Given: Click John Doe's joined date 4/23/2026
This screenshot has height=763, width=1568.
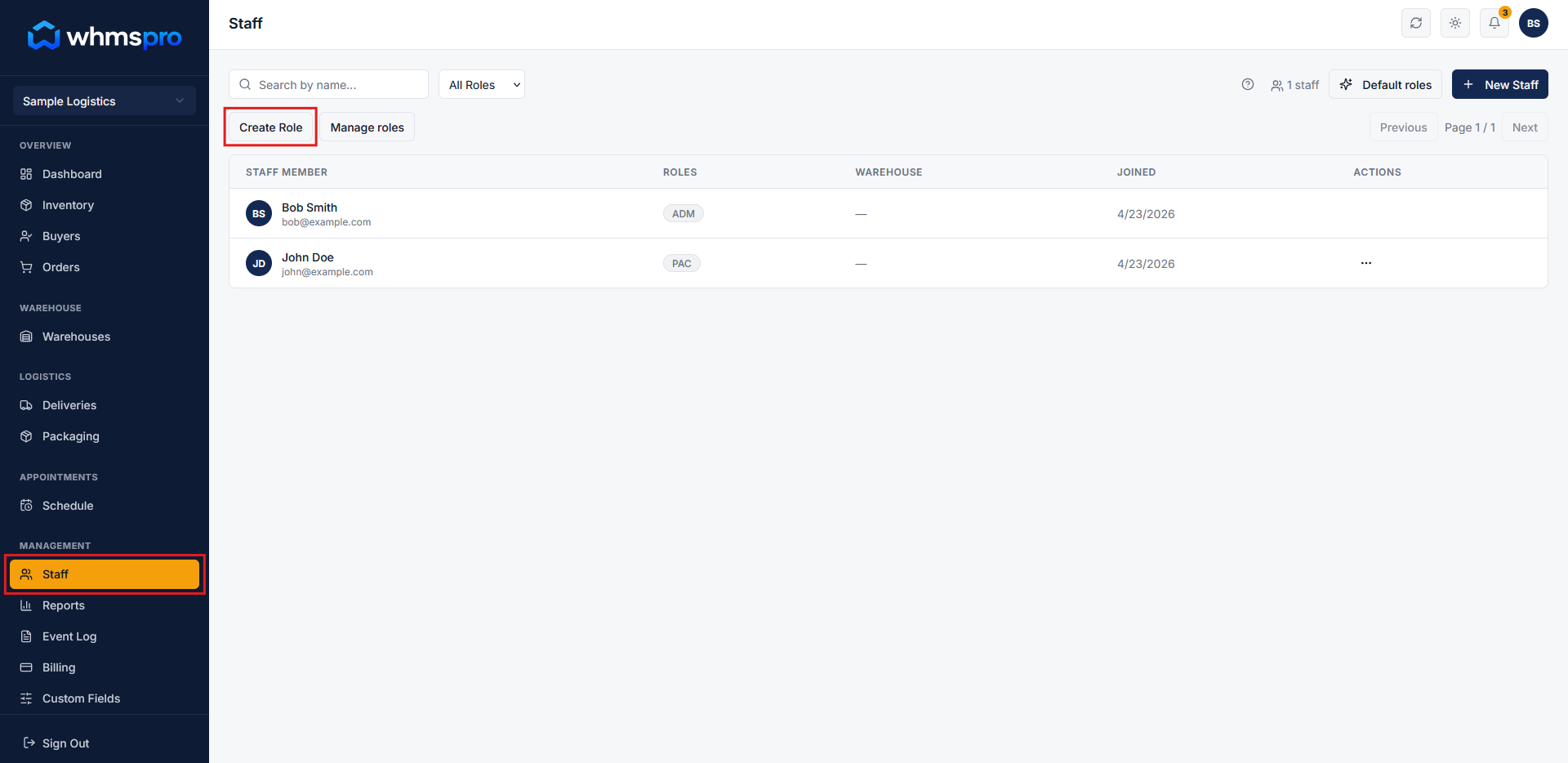Looking at the screenshot, I should click(x=1146, y=264).
